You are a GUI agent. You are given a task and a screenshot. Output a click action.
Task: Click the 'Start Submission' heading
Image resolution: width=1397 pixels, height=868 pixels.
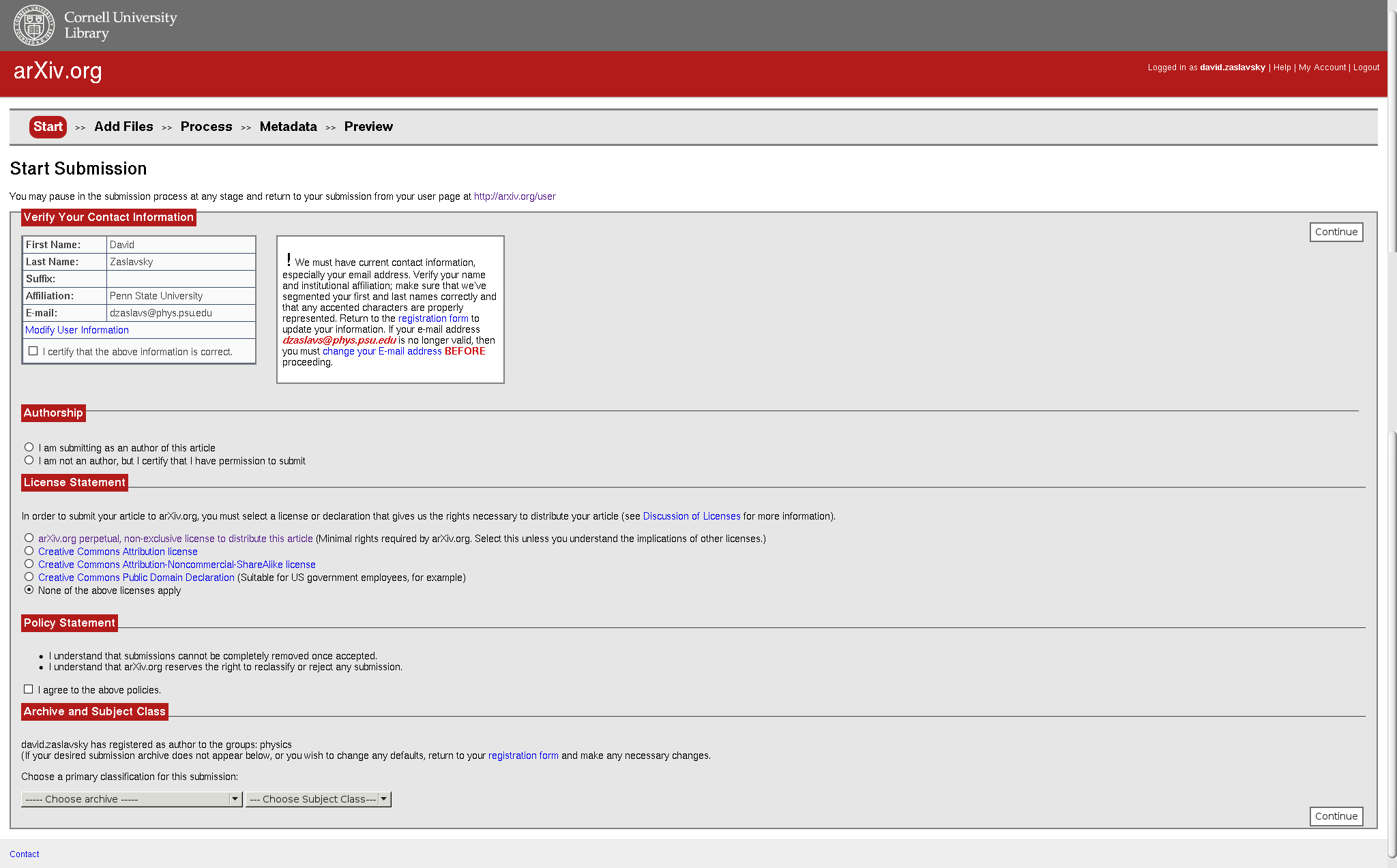point(78,168)
